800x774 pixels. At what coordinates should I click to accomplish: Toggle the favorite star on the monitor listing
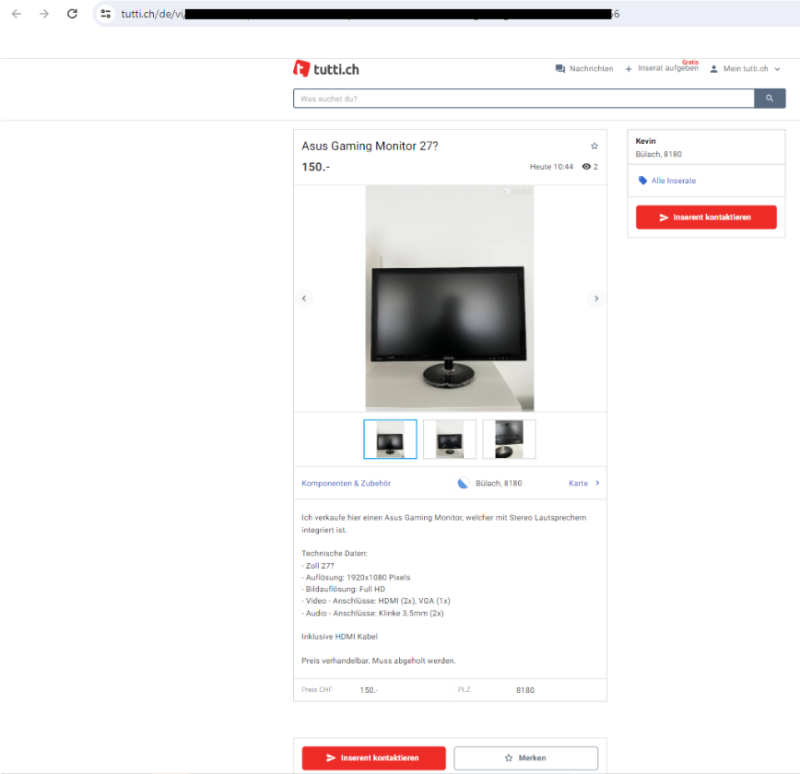[x=594, y=145]
